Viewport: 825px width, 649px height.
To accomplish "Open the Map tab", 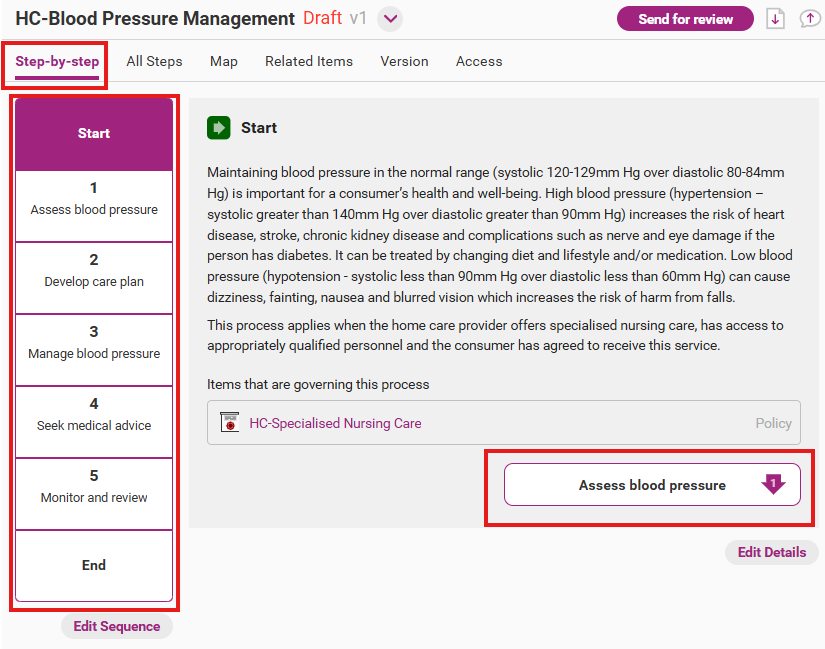I will 224,61.
